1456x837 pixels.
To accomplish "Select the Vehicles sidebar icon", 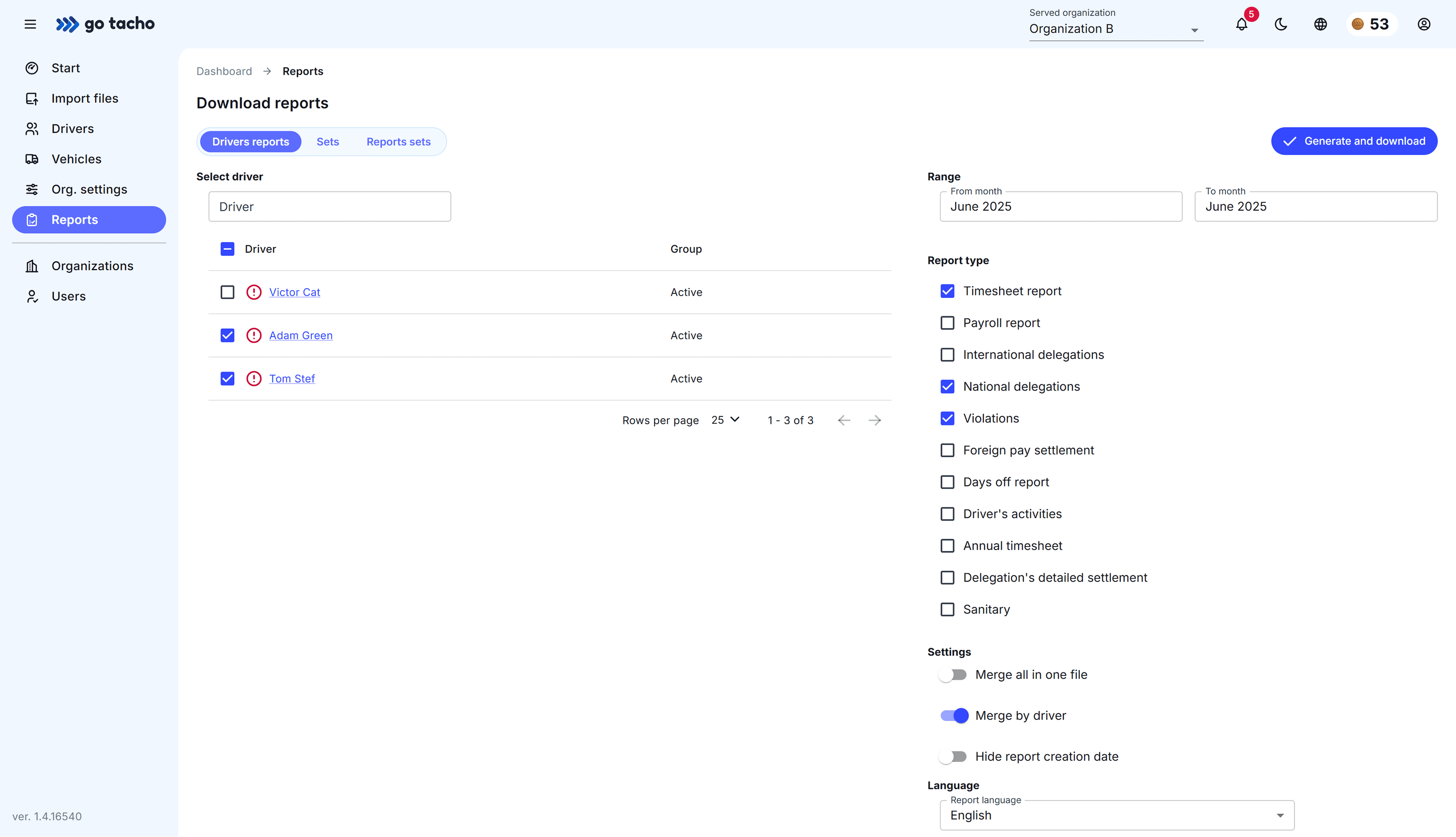I will click(x=32, y=159).
